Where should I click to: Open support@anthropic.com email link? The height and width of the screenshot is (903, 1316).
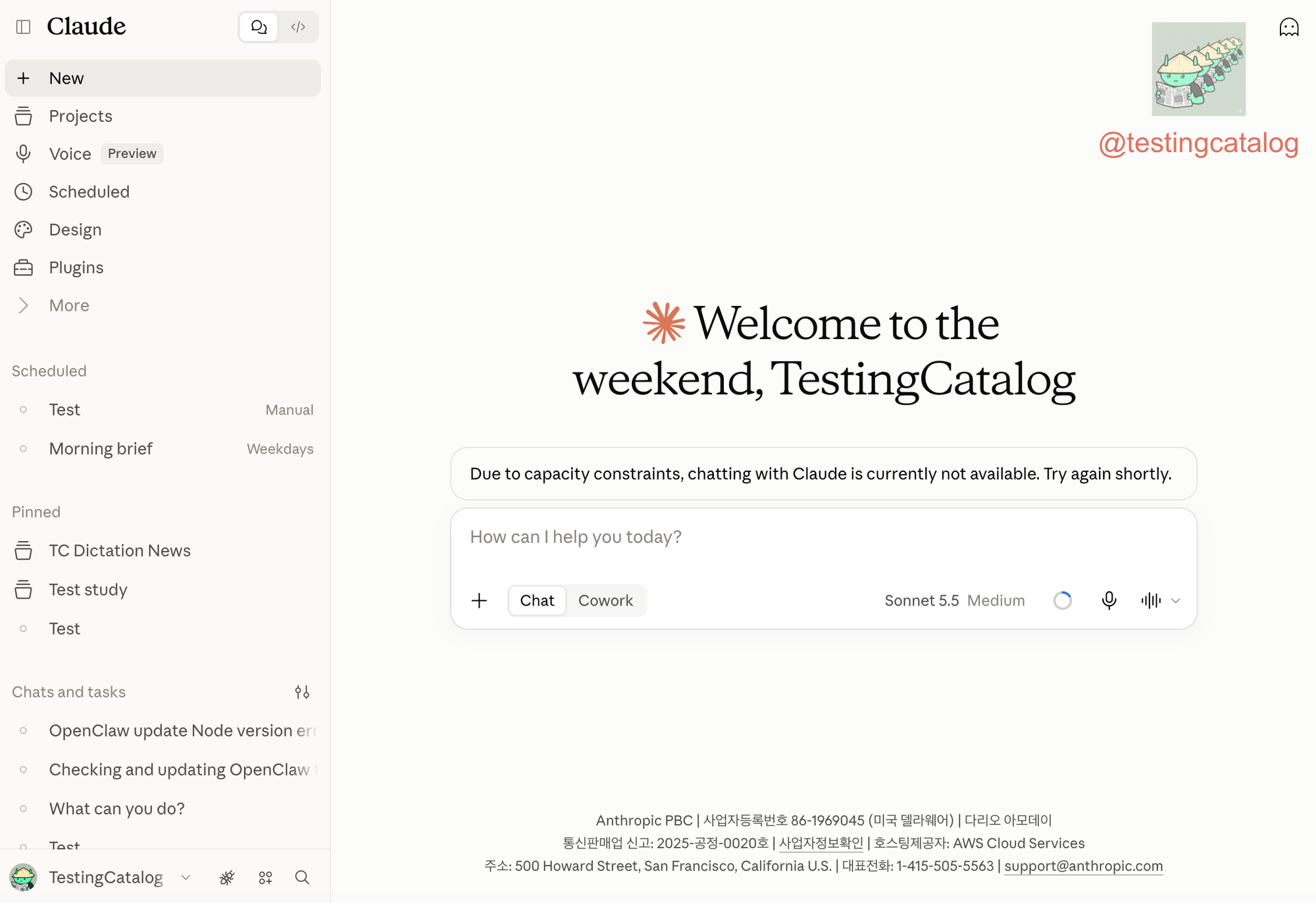1083,866
